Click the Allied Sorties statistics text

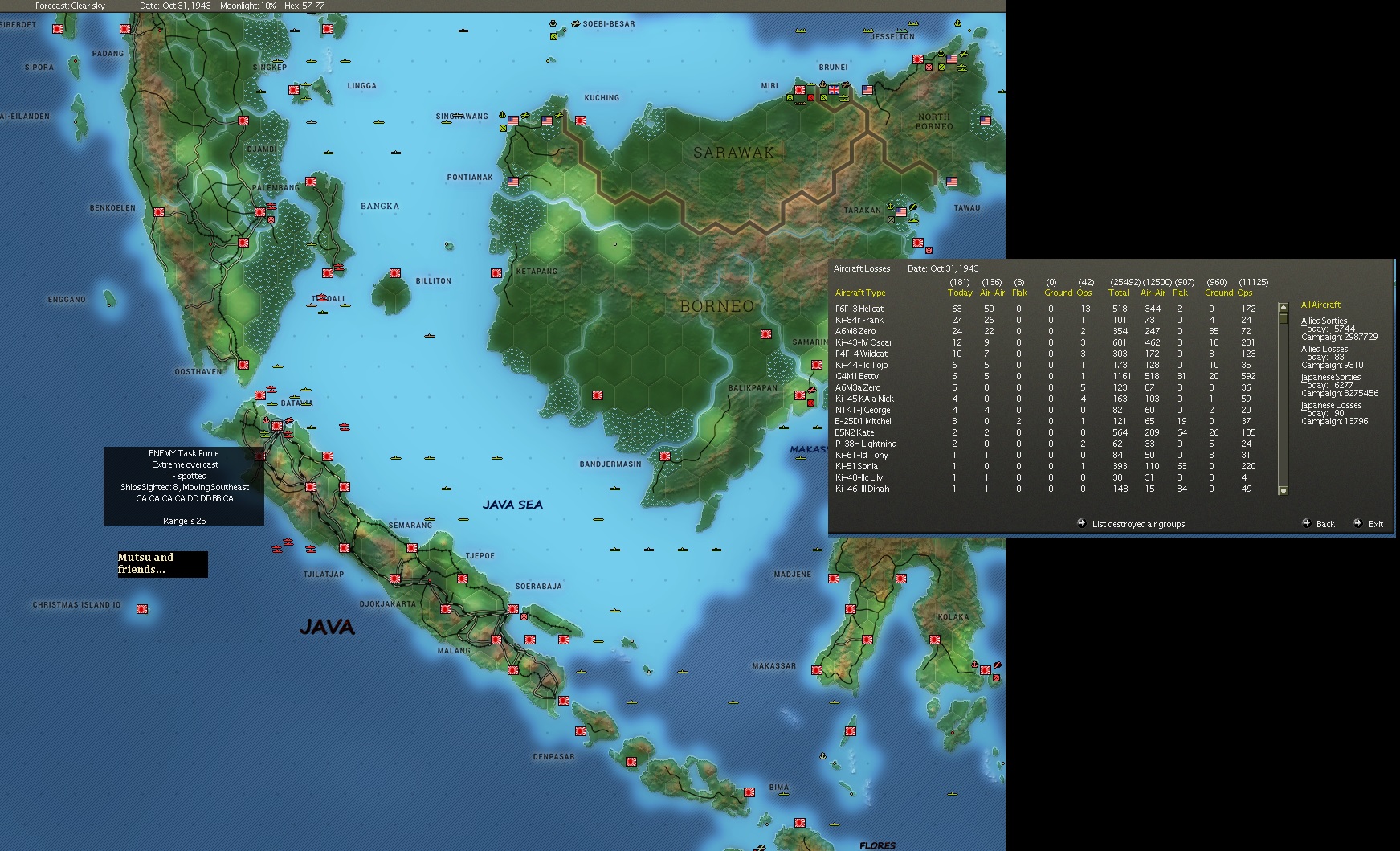(x=1339, y=329)
